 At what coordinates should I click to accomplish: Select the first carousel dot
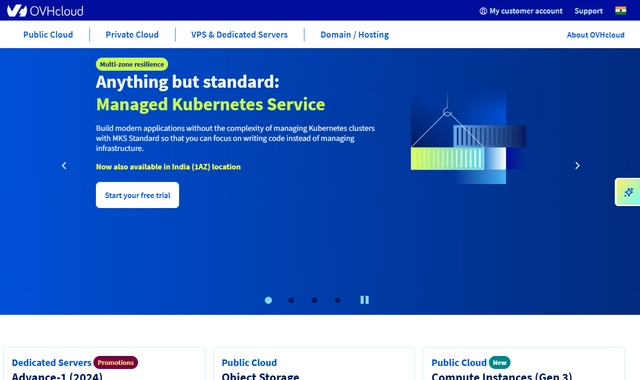[x=268, y=300]
